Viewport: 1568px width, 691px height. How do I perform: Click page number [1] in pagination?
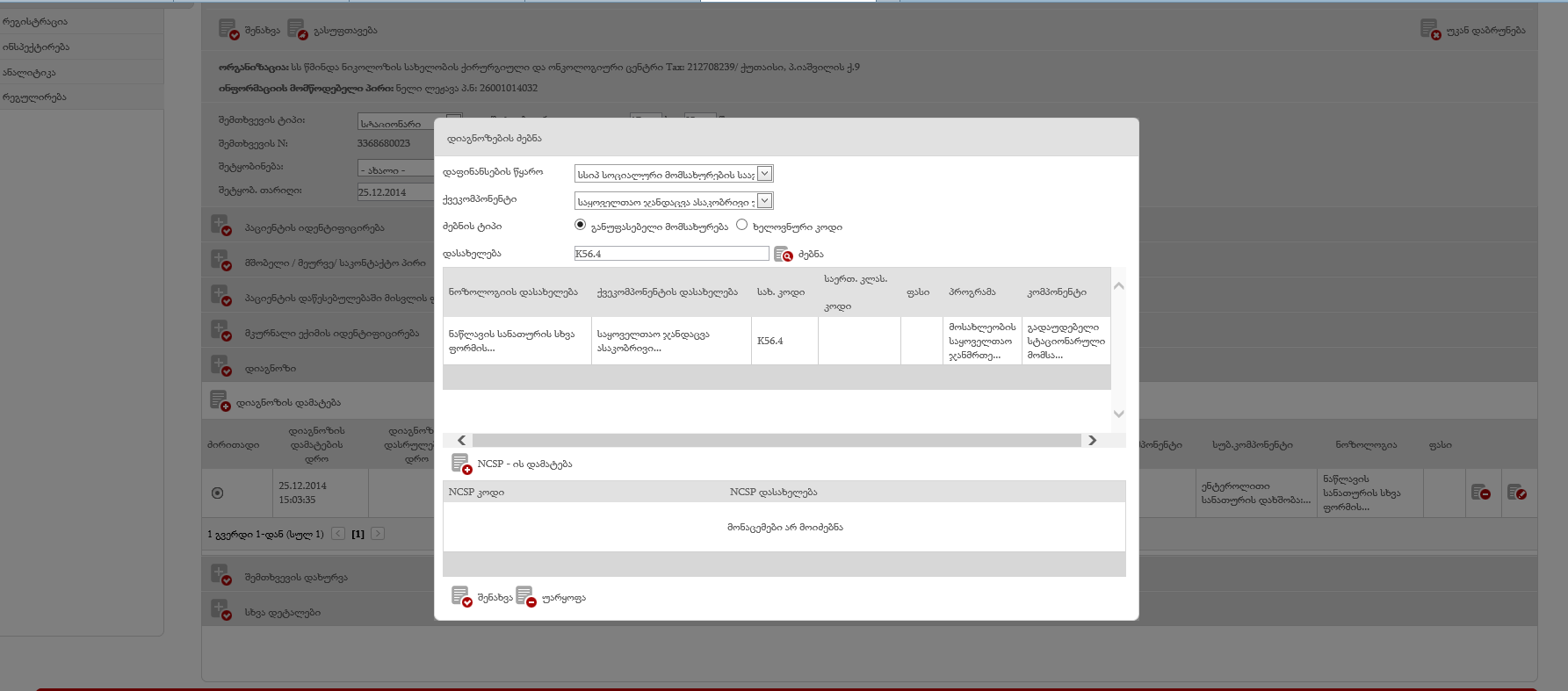(358, 534)
